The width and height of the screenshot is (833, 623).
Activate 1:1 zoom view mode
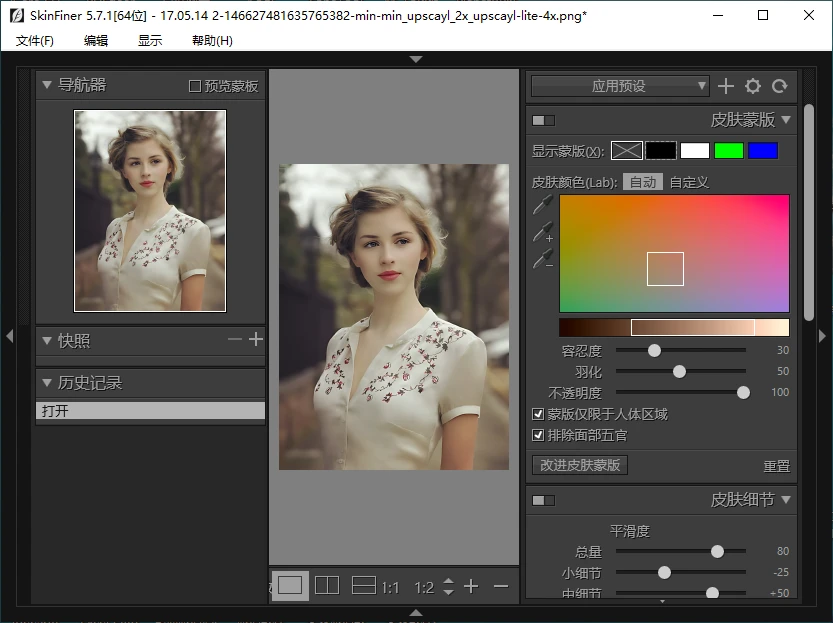[392, 585]
